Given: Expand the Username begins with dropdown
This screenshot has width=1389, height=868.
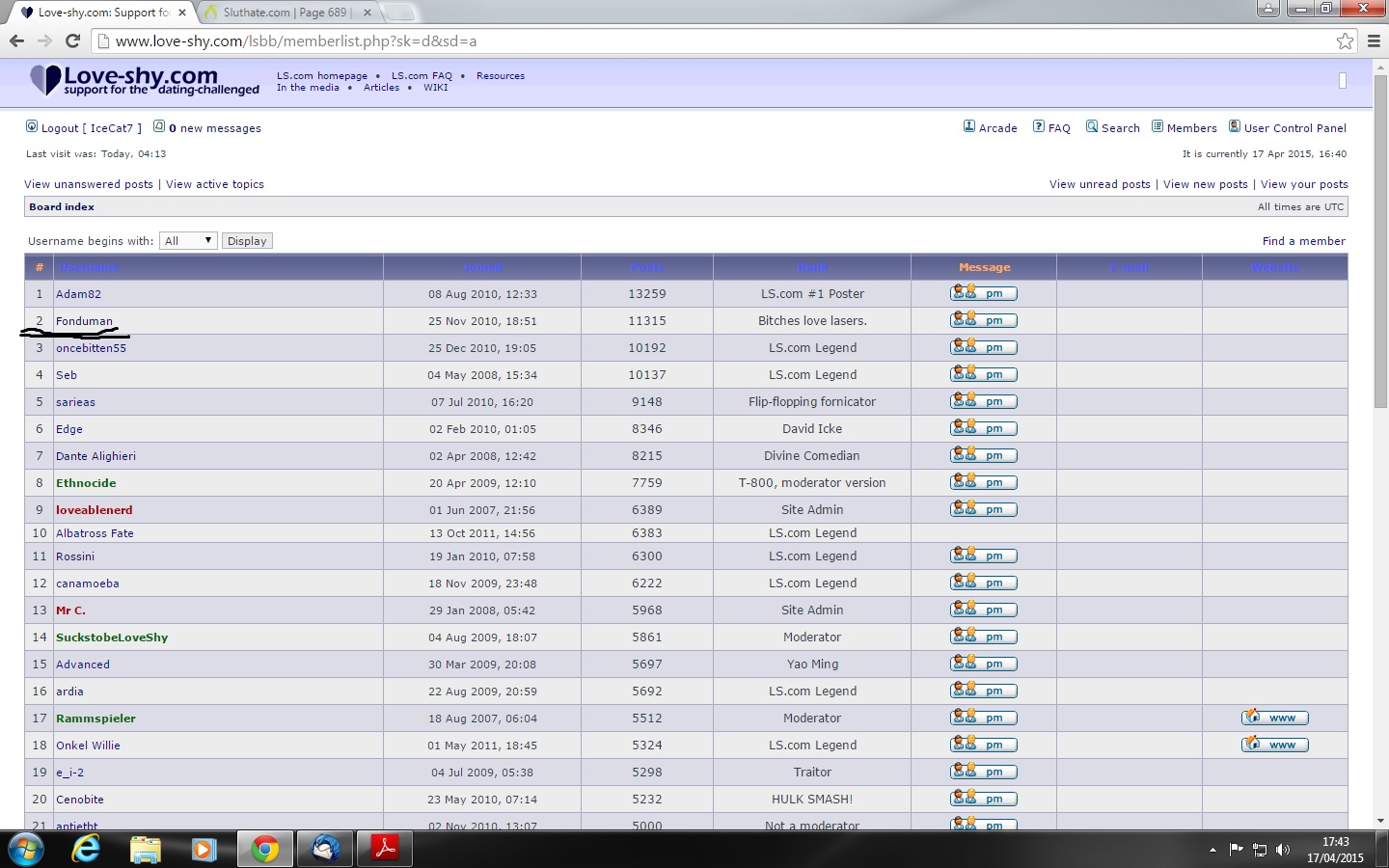Looking at the screenshot, I should (188, 241).
